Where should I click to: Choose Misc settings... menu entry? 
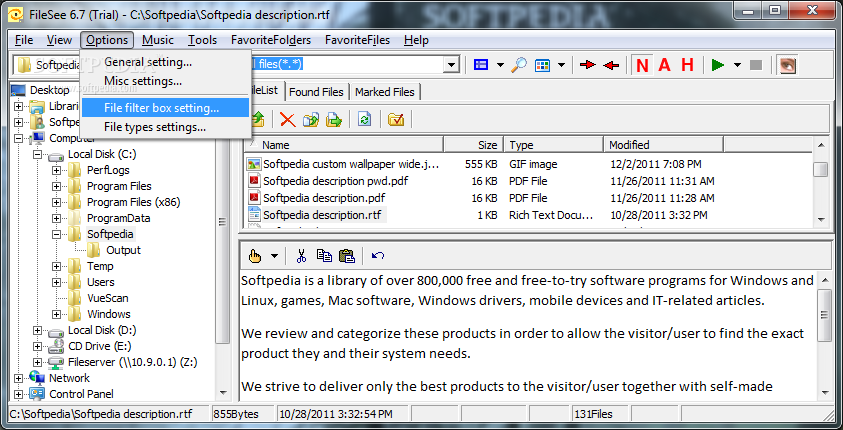coord(165,81)
